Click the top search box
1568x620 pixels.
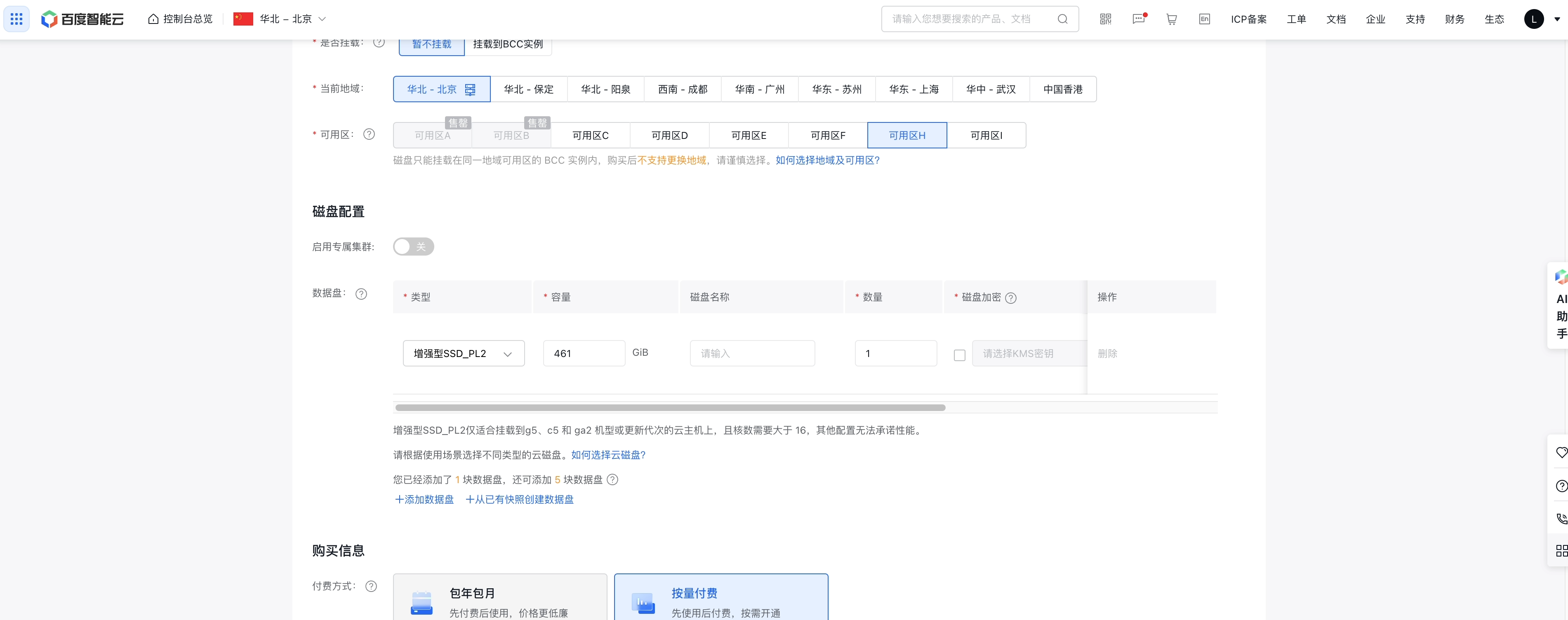[x=979, y=19]
